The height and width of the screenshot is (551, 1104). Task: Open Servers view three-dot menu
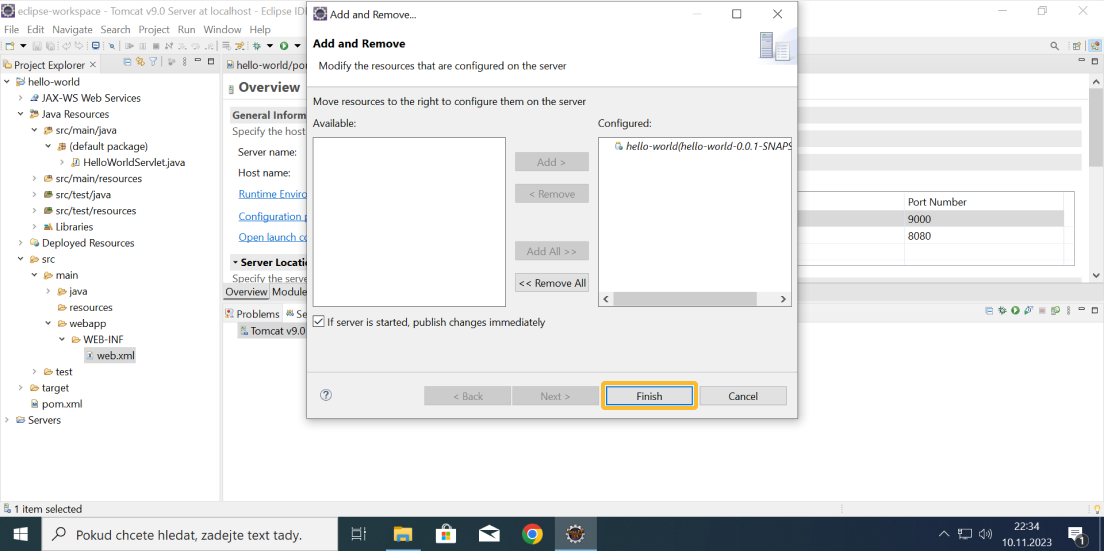coord(1069,310)
